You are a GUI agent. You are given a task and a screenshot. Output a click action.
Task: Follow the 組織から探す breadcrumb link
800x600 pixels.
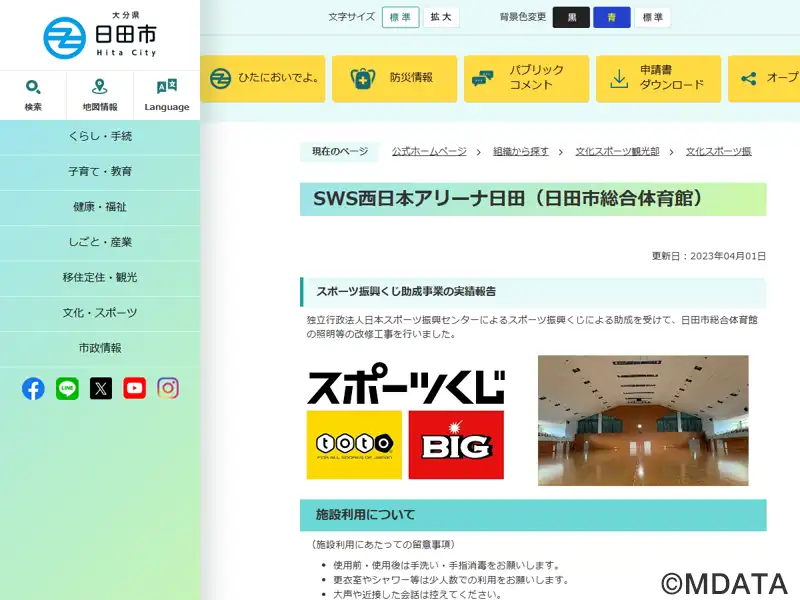click(x=521, y=152)
